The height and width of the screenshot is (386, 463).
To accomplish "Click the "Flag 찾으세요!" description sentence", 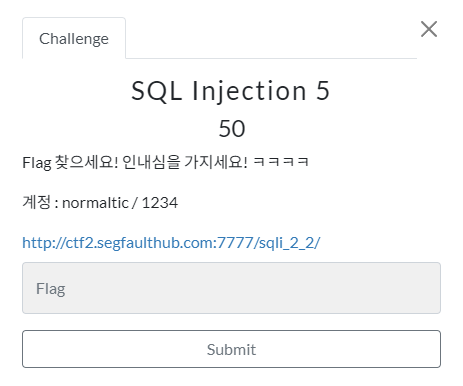I will tap(70, 162).
